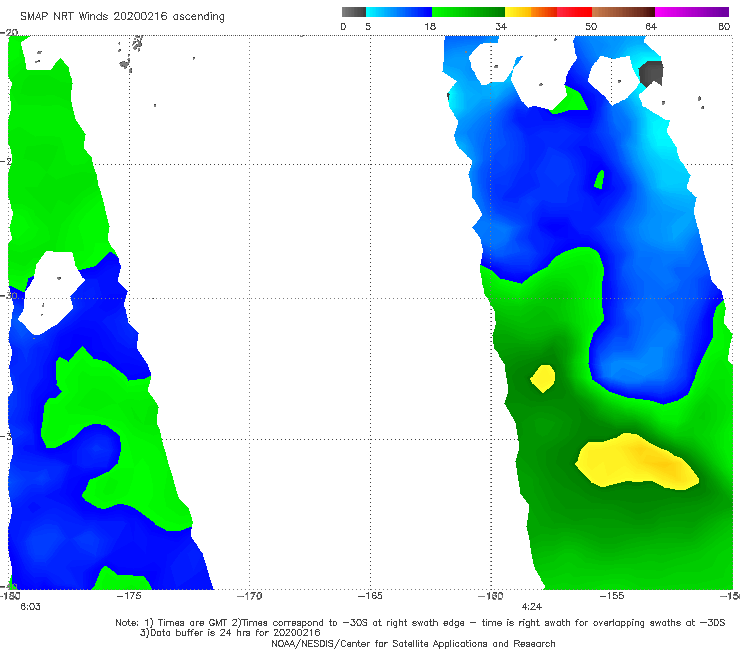Click the color bar label '34'
Image resolution: width=740 pixels, height=650 pixels.
501,26
